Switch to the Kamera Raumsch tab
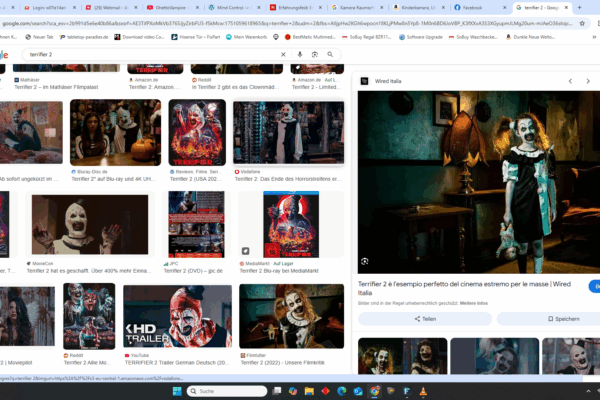The width and height of the screenshot is (600, 400). 356,7
